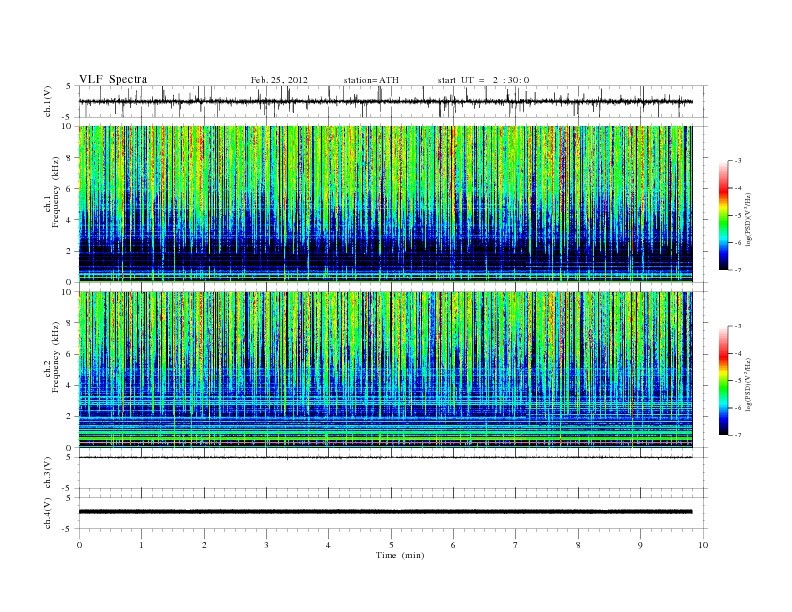Click the "Time (min)" axis title
This screenshot has width=792, height=612.
click(400, 555)
